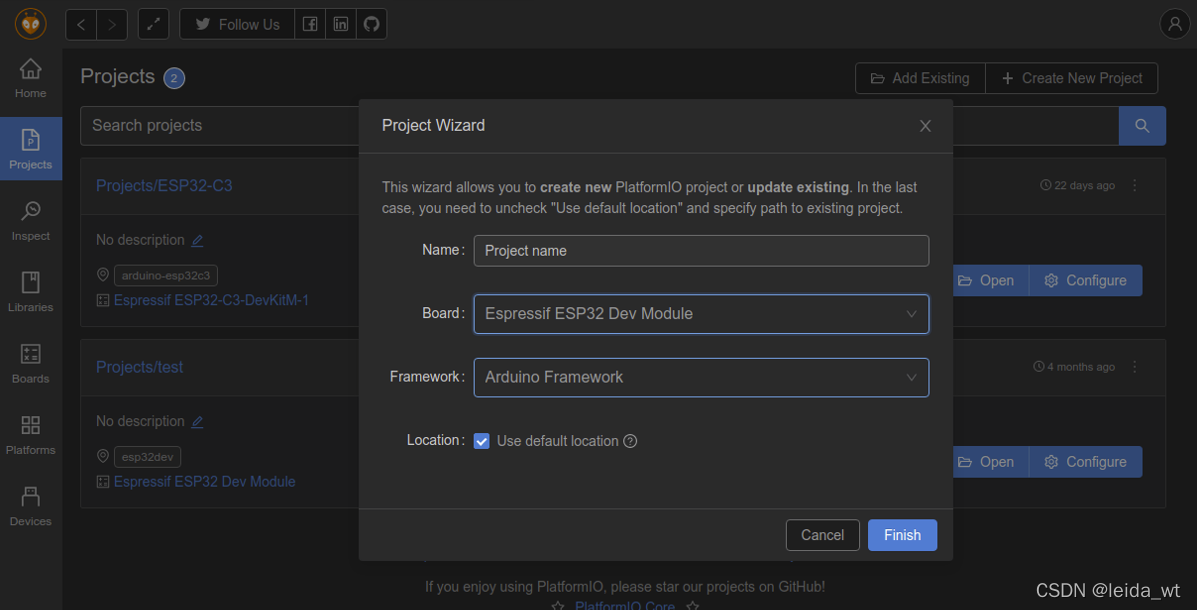Open the GitHub icon link
The width and height of the screenshot is (1197, 610).
pos(371,24)
